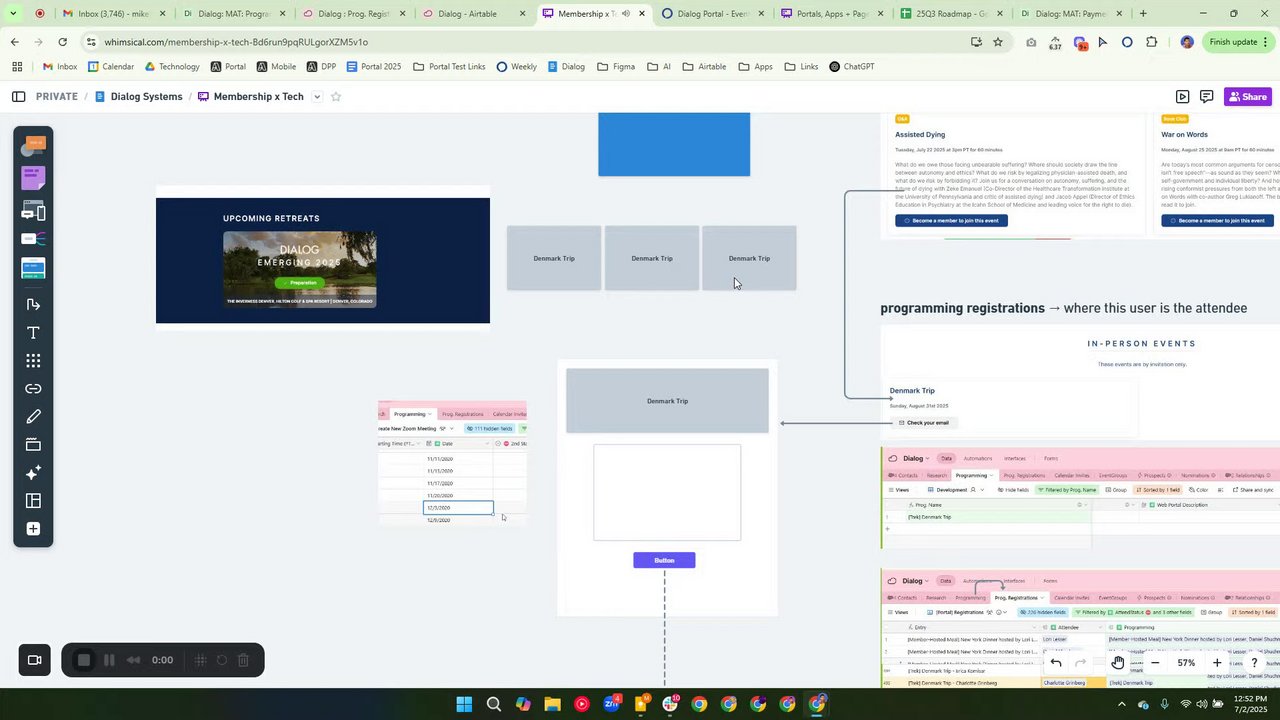Select the hand pan tool
Viewport: 1280px width, 720px height.
[x=1118, y=663]
